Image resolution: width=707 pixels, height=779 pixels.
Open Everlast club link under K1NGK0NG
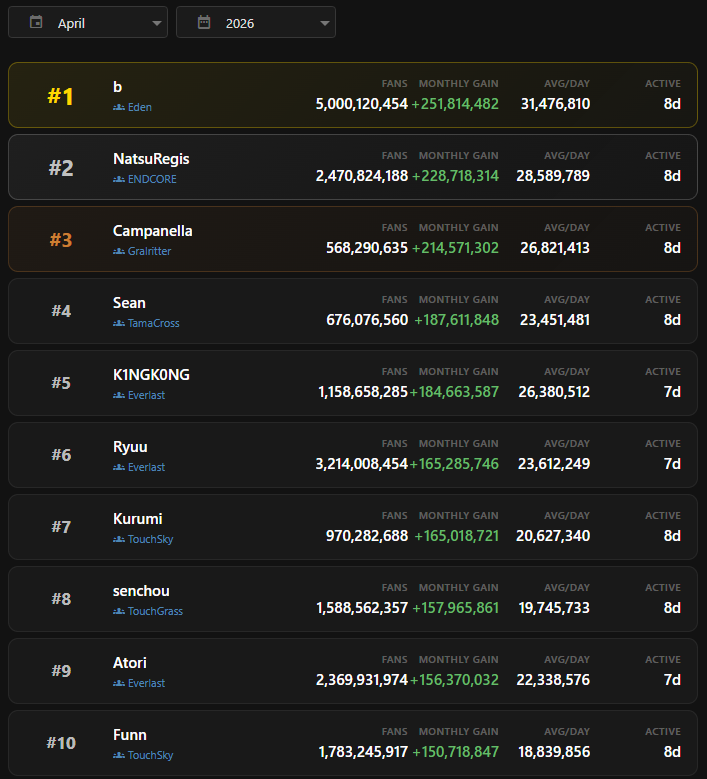[146, 395]
